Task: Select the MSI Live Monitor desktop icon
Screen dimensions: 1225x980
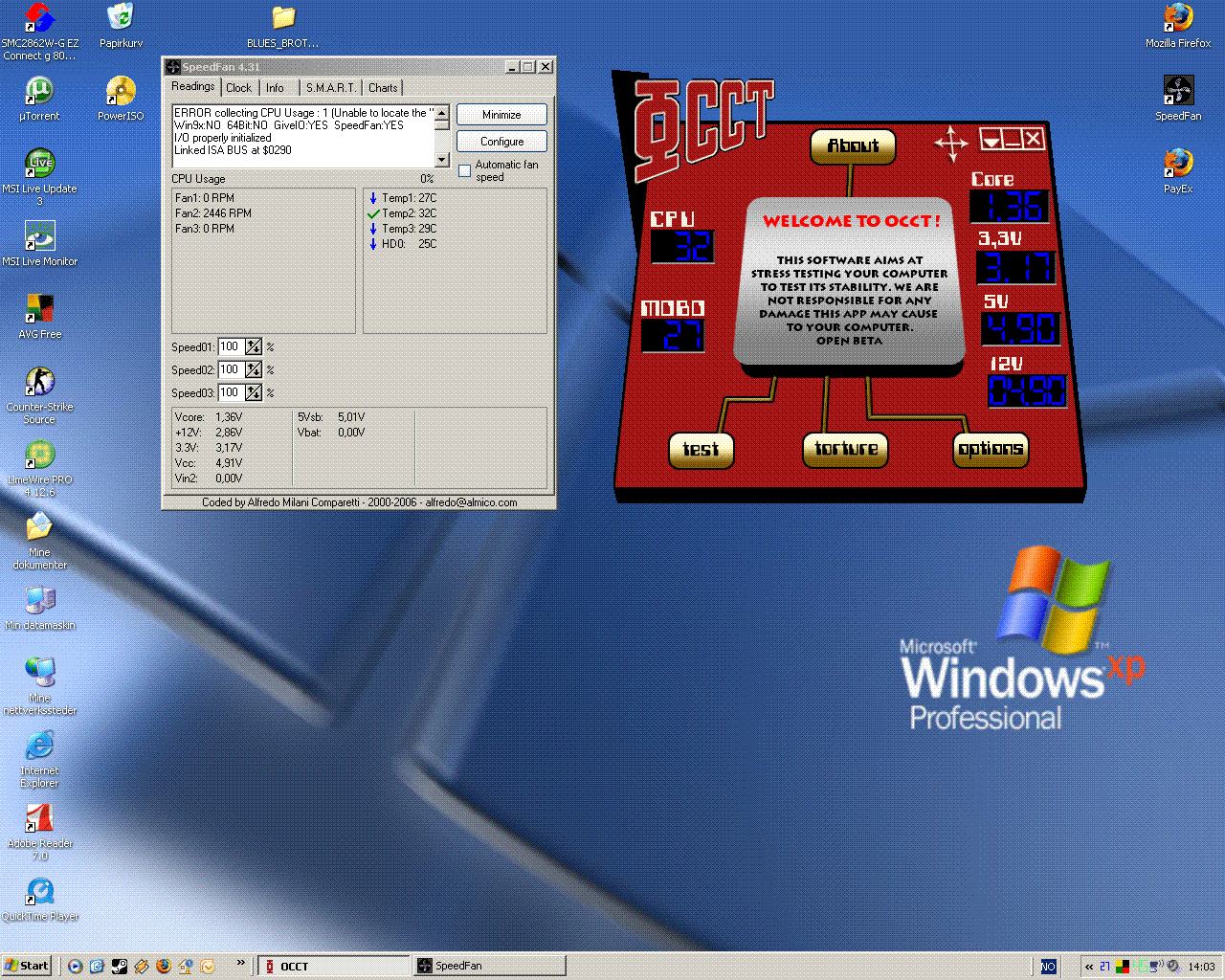Action: (x=39, y=244)
